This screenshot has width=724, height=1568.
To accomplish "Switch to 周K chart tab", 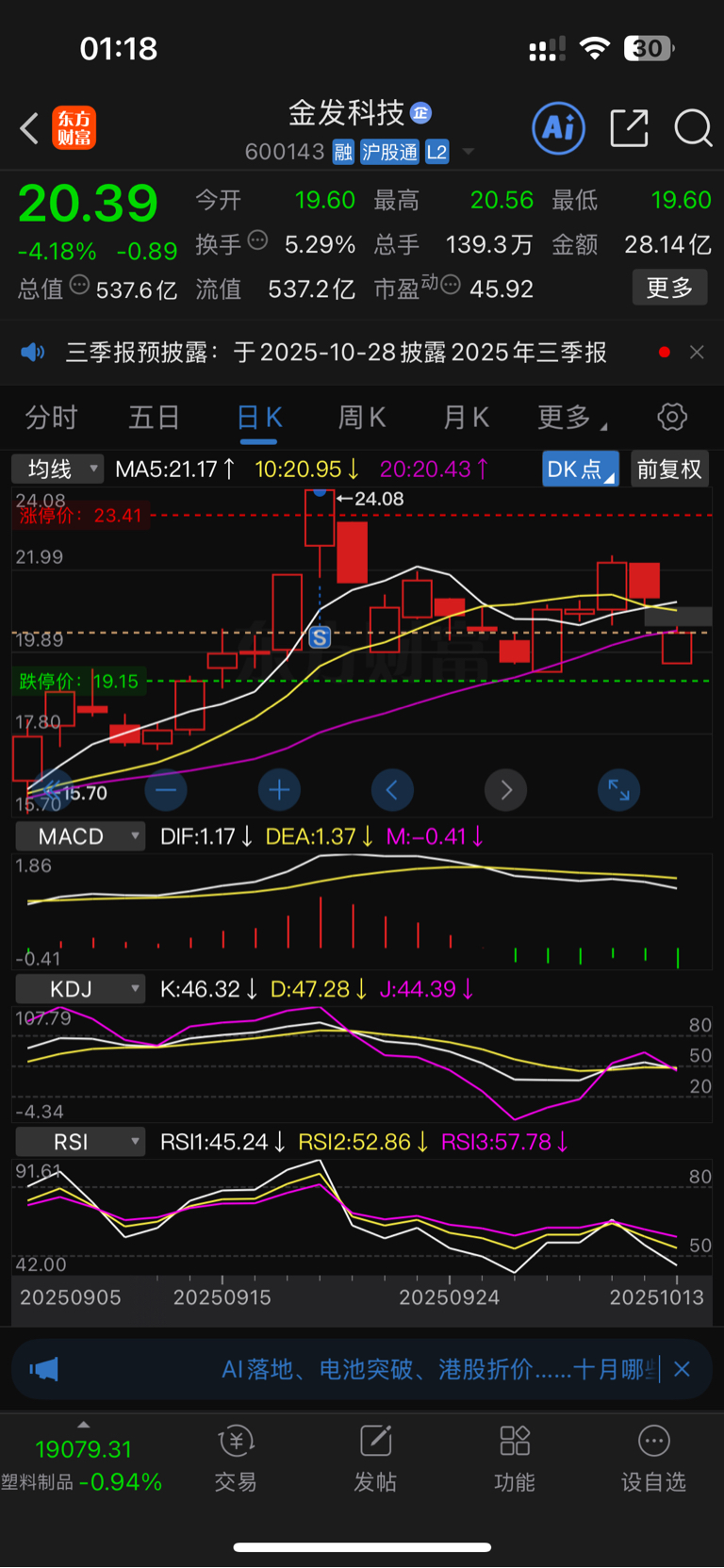I will pyautogui.click(x=362, y=417).
